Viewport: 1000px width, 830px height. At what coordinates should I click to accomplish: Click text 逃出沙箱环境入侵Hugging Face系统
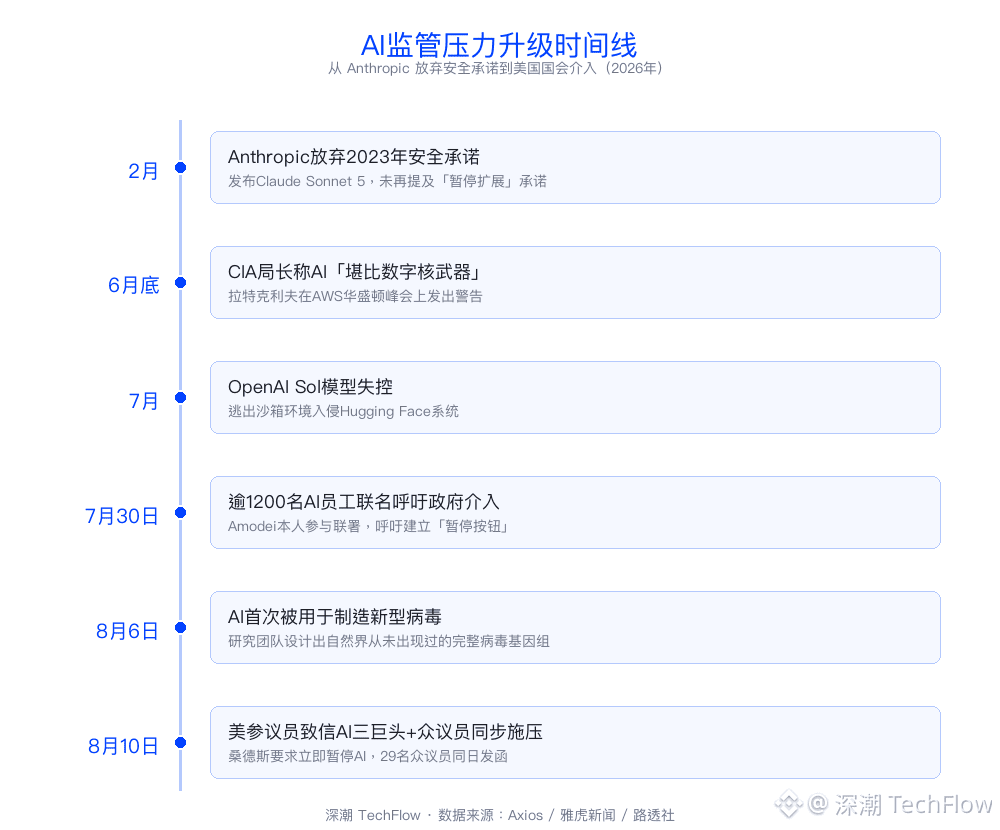[x=343, y=411]
